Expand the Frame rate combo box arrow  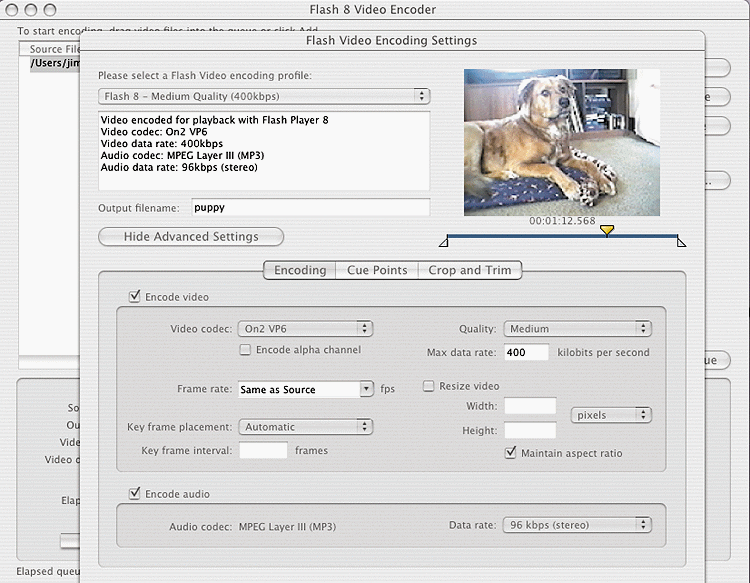click(x=366, y=389)
